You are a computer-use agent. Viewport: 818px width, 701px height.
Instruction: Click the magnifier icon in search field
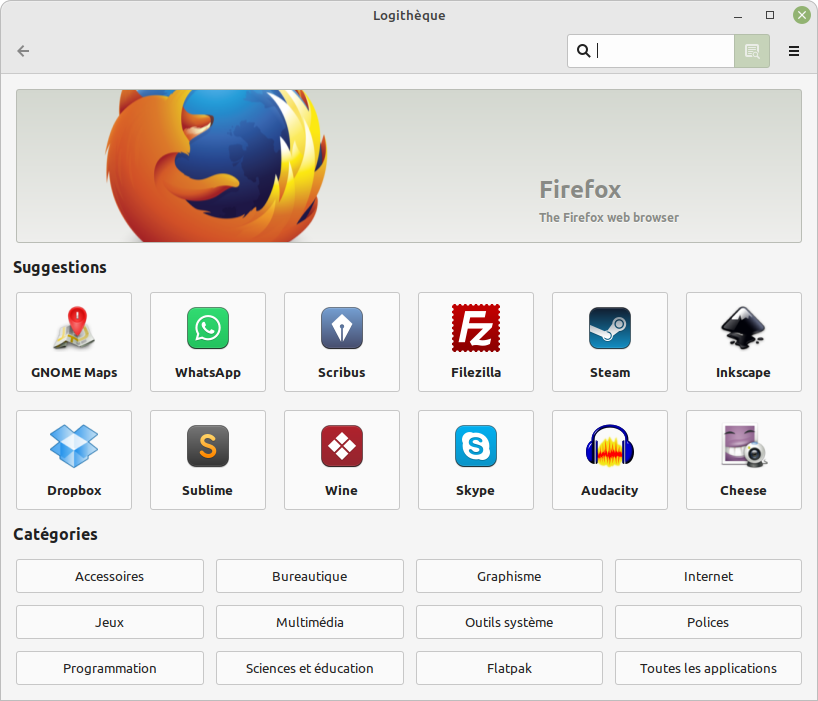point(583,51)
